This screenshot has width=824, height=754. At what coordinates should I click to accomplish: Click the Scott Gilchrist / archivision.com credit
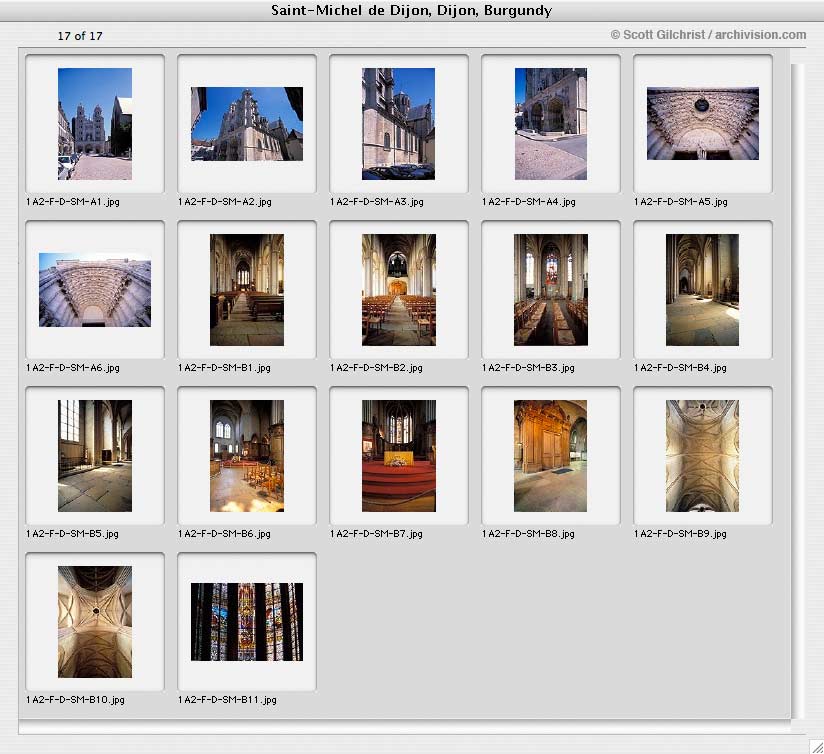708,35
